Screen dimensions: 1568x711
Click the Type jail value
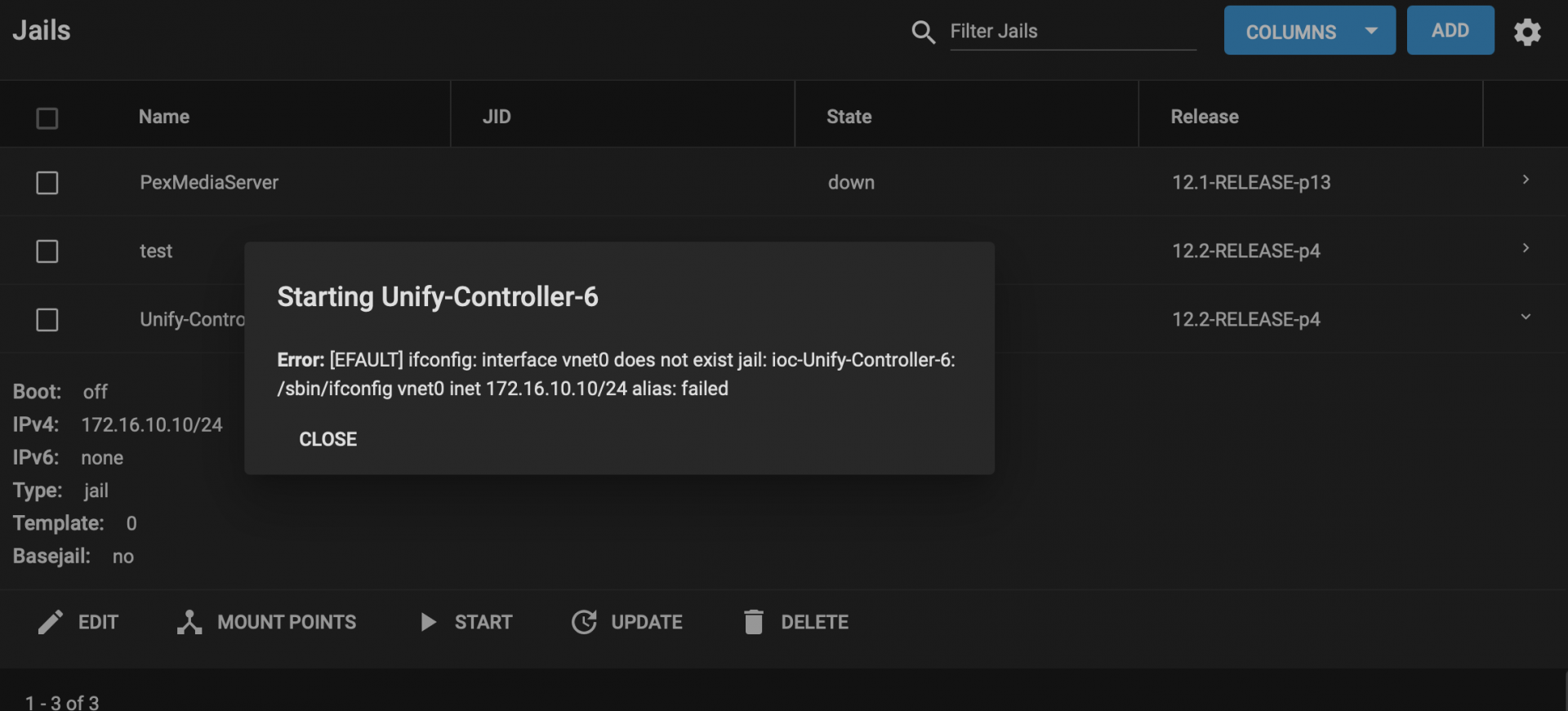96,491
